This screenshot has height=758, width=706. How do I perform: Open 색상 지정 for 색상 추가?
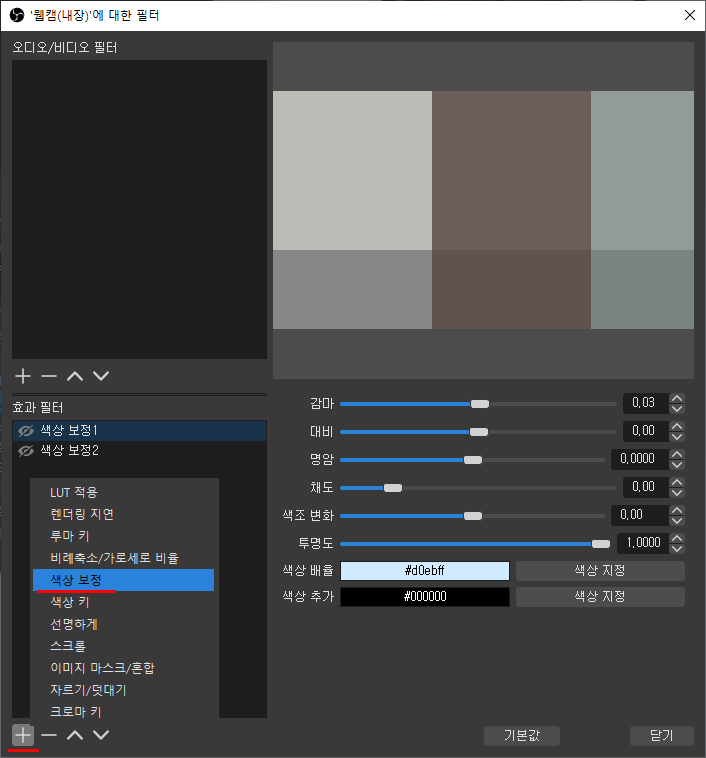point(600,597)
